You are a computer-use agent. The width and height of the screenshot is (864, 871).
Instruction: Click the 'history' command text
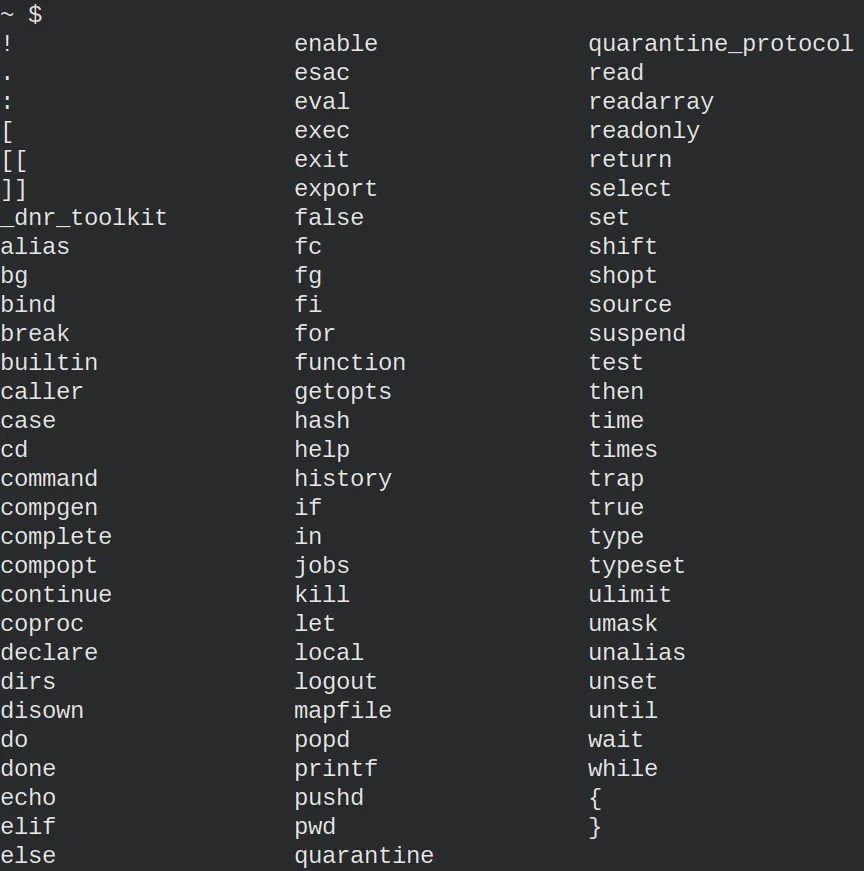[x=343, y=479]
